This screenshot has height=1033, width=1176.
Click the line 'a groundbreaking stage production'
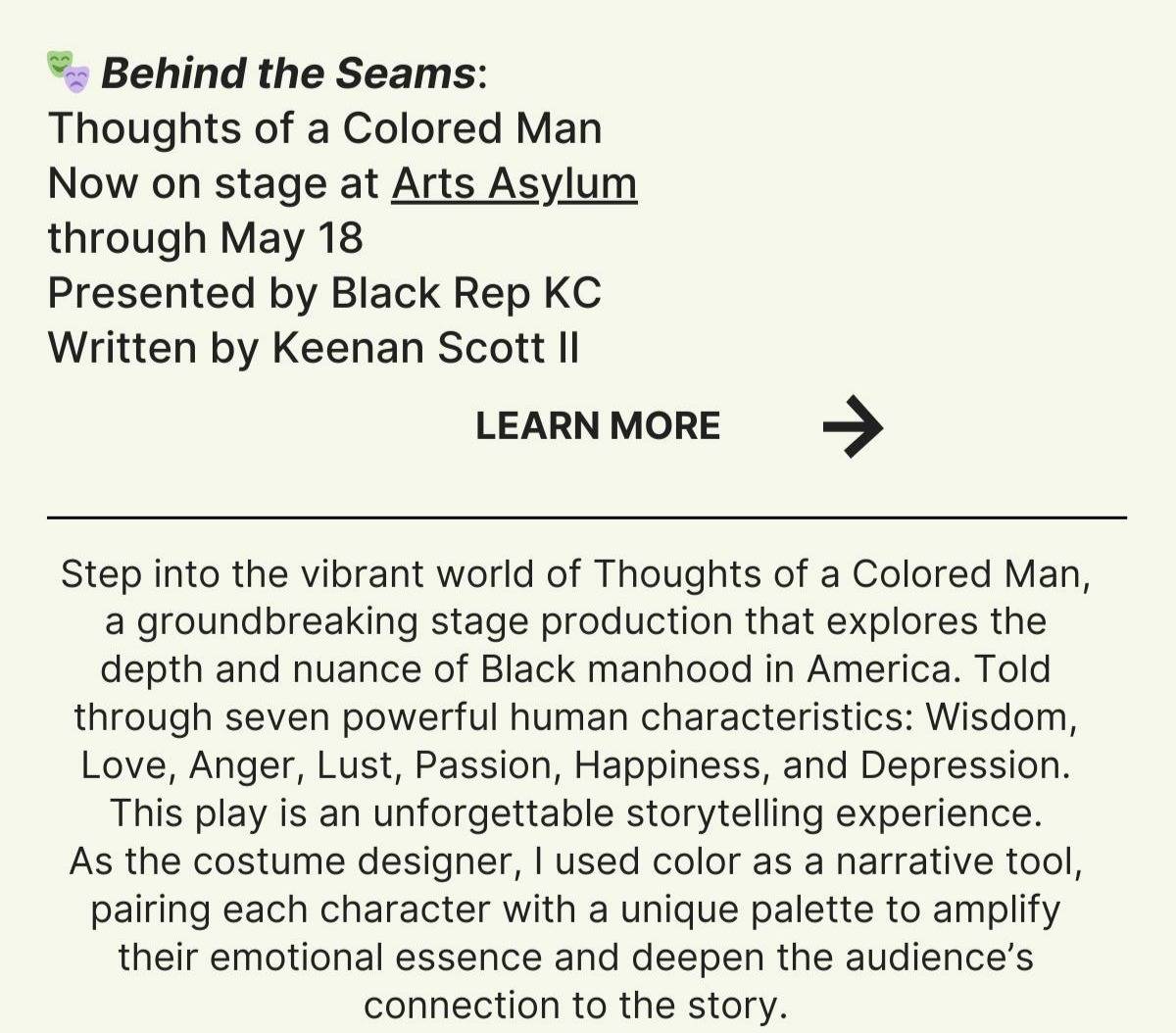point(575,622)
